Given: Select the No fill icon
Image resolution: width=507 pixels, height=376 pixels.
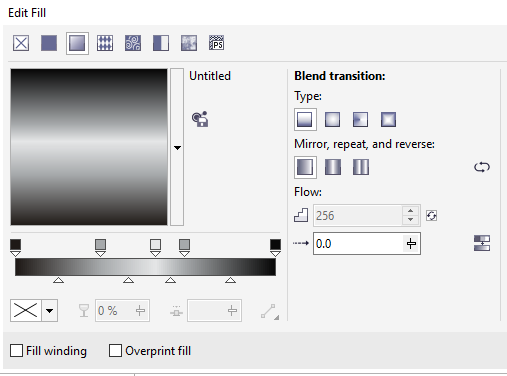Looking at the screenshot, I should (21, 43).
